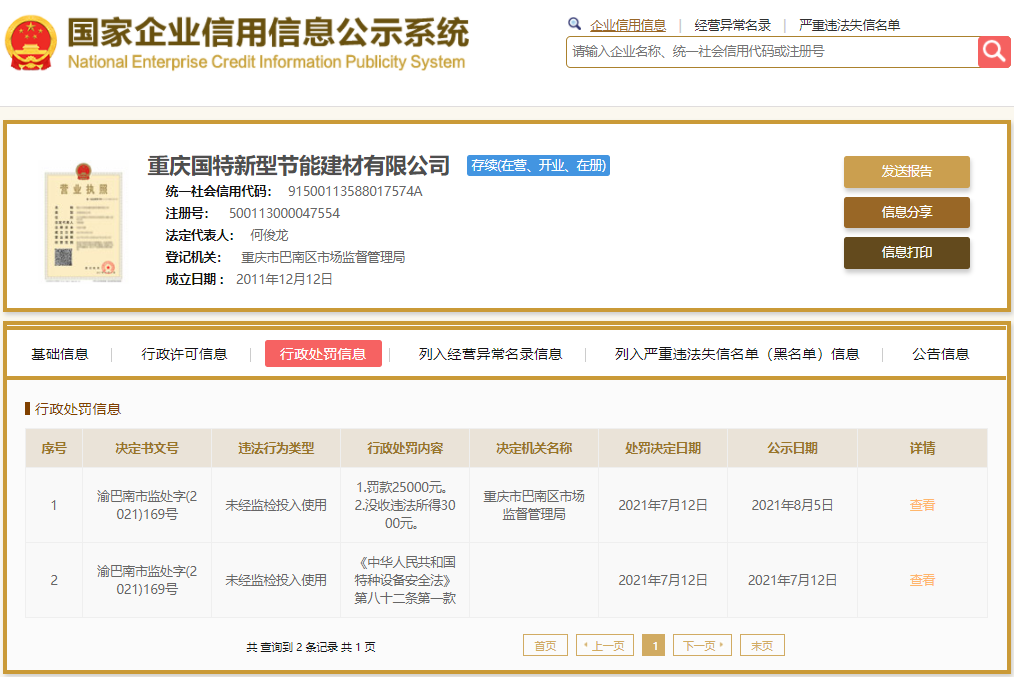Screen dimensions: 1014x677
Task: Click the 发送报告 button
Action: [907, 171]
